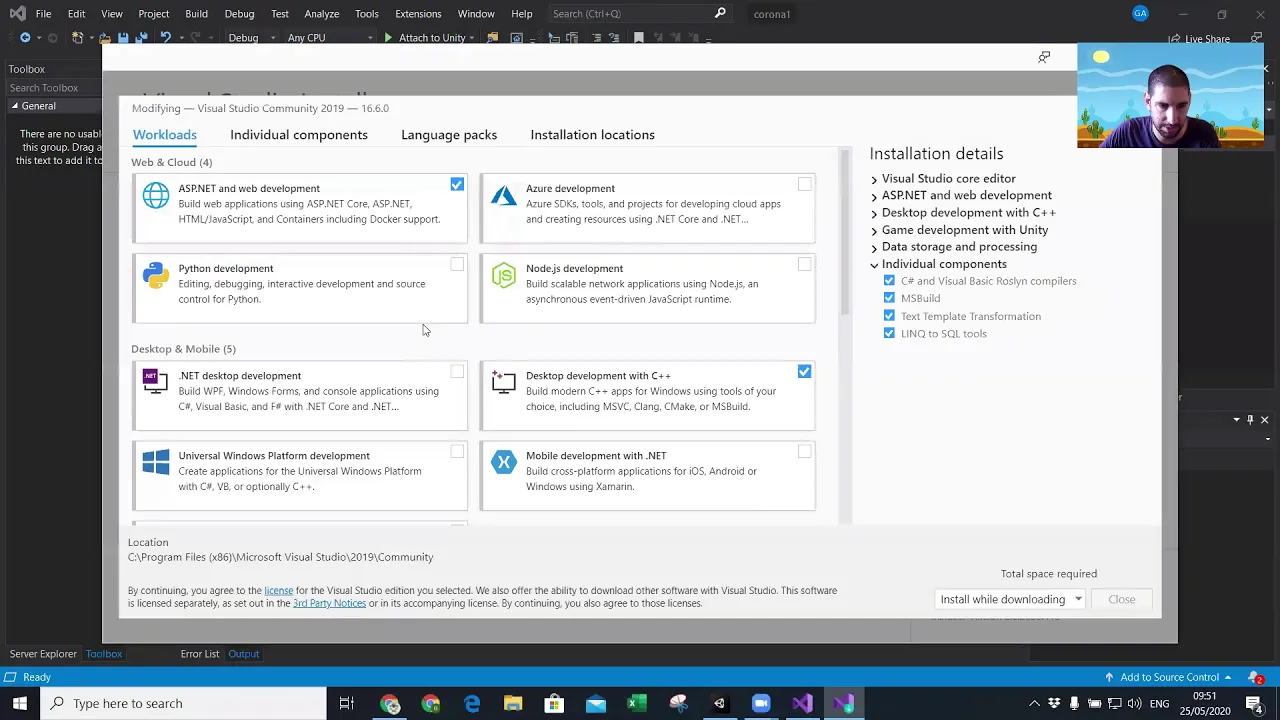The image size is (1280, 720).
Task: Check the .NET desktop development workload
Action: tap(457, 372)
